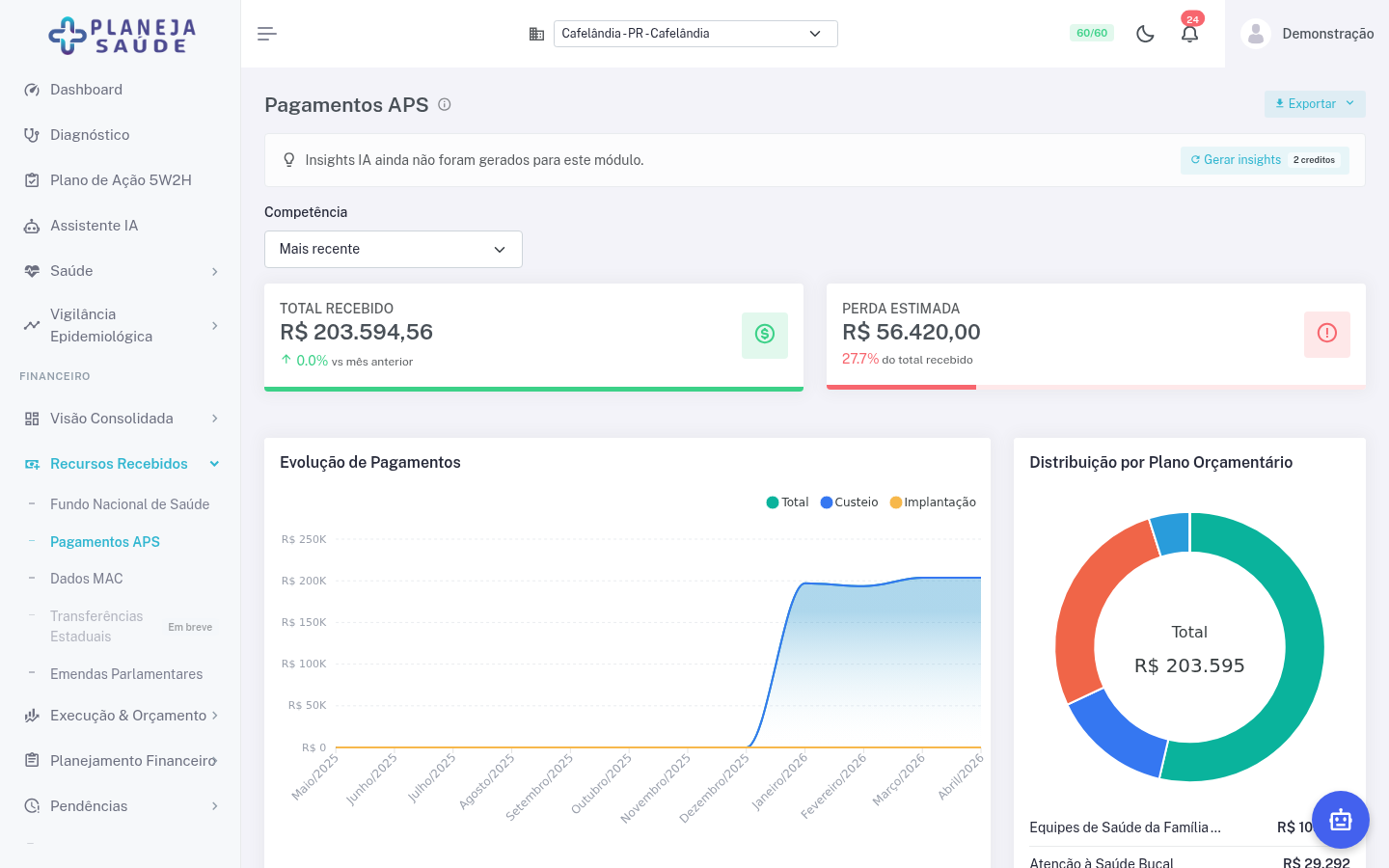Toggle the Implantação series in chart legend

[933, 502]
